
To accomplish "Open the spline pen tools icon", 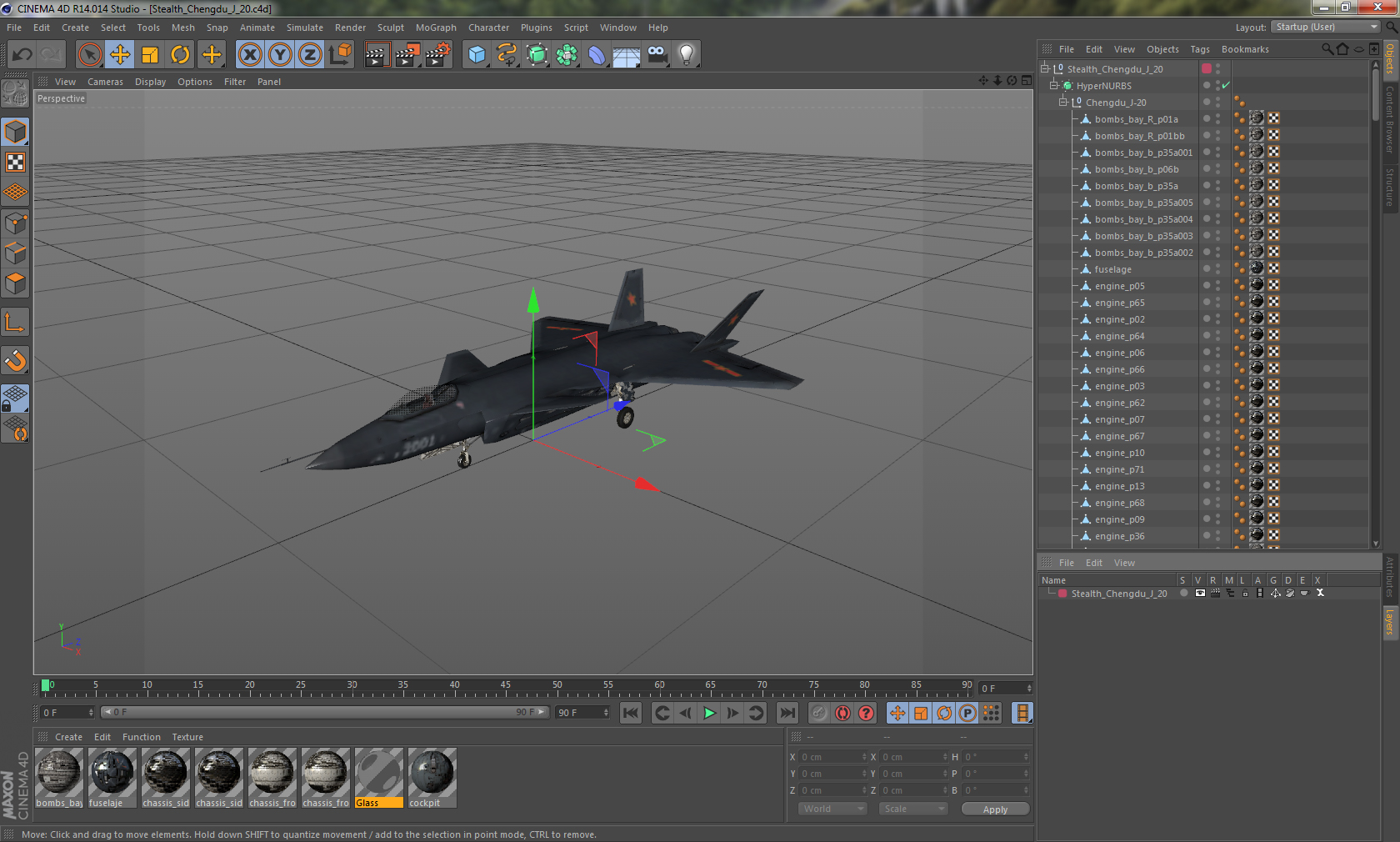I will click(x=507, y=55).
